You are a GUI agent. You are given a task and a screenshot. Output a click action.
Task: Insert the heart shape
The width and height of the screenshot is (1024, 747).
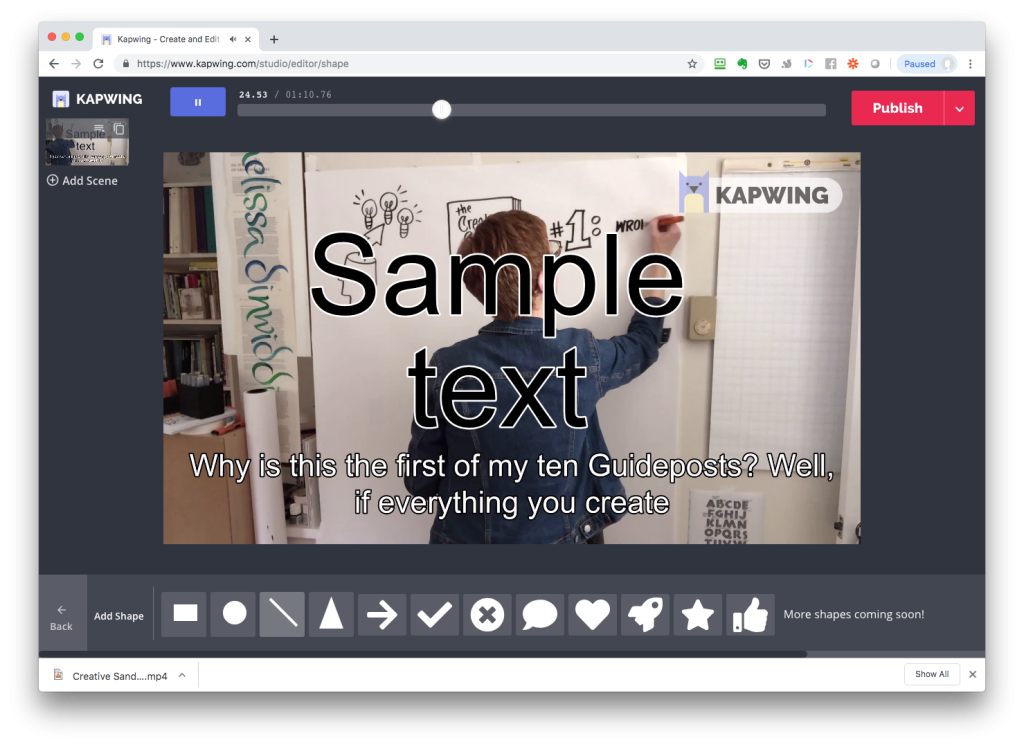click(x=592, y=614)
